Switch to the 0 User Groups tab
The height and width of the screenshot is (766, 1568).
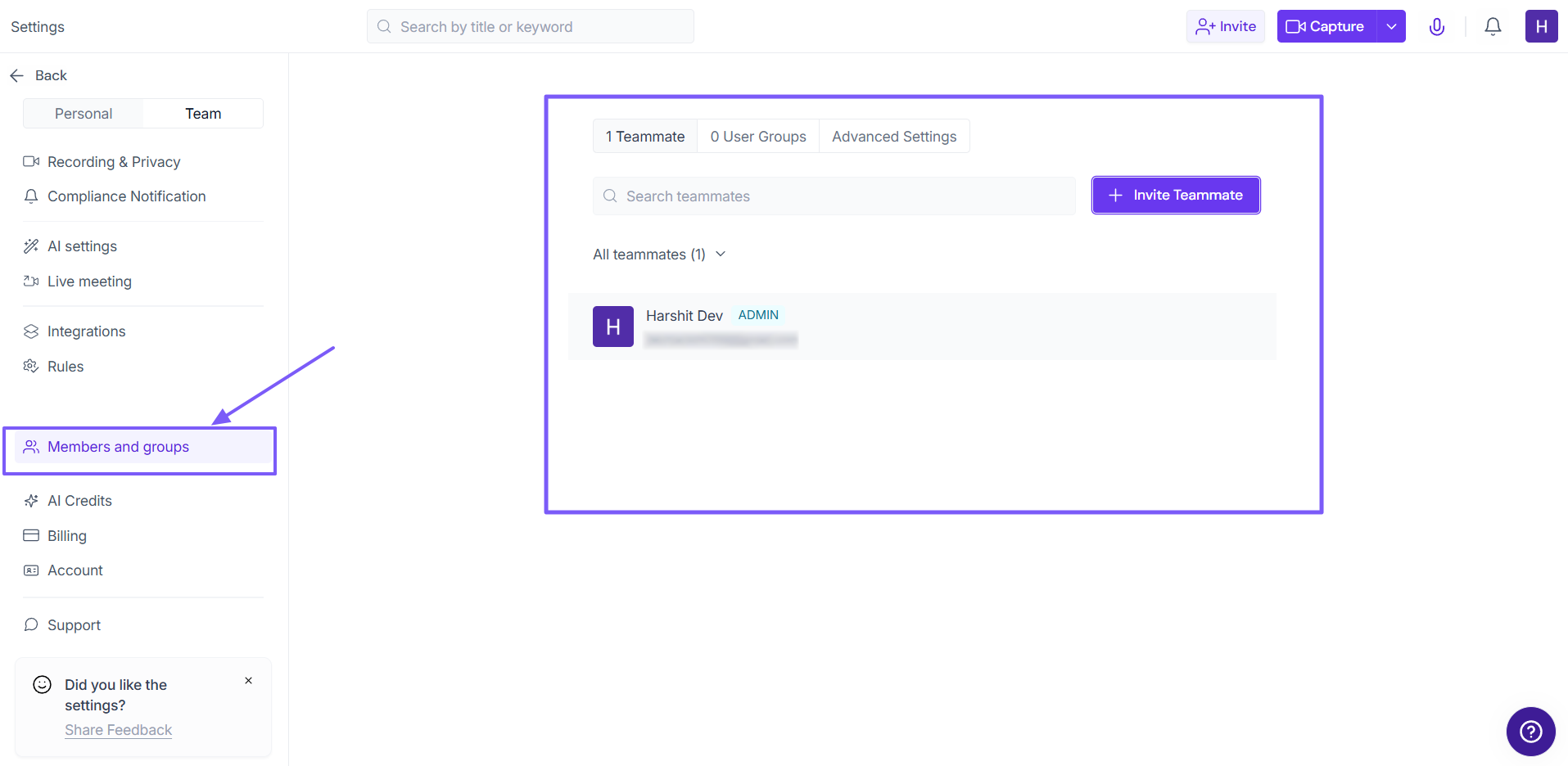758,137
